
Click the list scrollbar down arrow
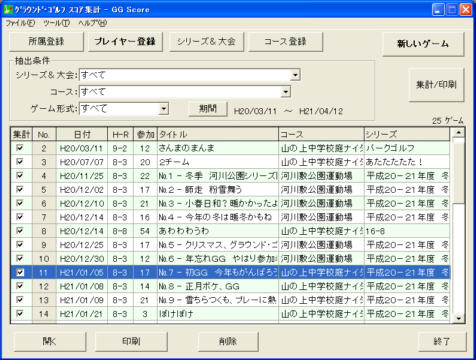click(459, 318)
